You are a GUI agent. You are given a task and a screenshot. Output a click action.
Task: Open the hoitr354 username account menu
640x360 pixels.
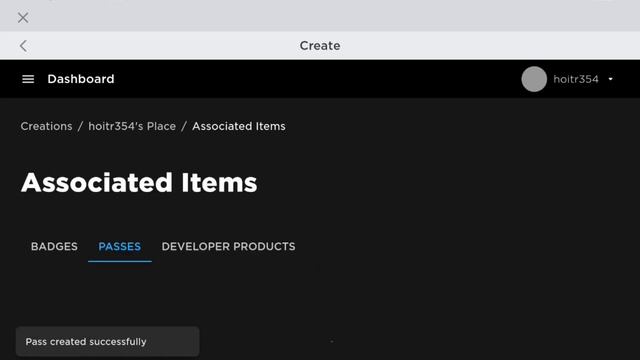tap(576, 79)
